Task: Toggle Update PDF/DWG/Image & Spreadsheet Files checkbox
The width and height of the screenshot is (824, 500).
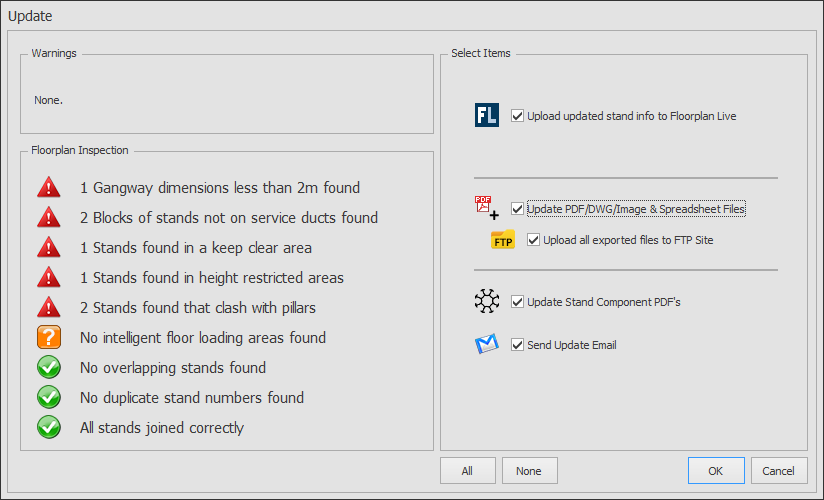Action: 517,209
